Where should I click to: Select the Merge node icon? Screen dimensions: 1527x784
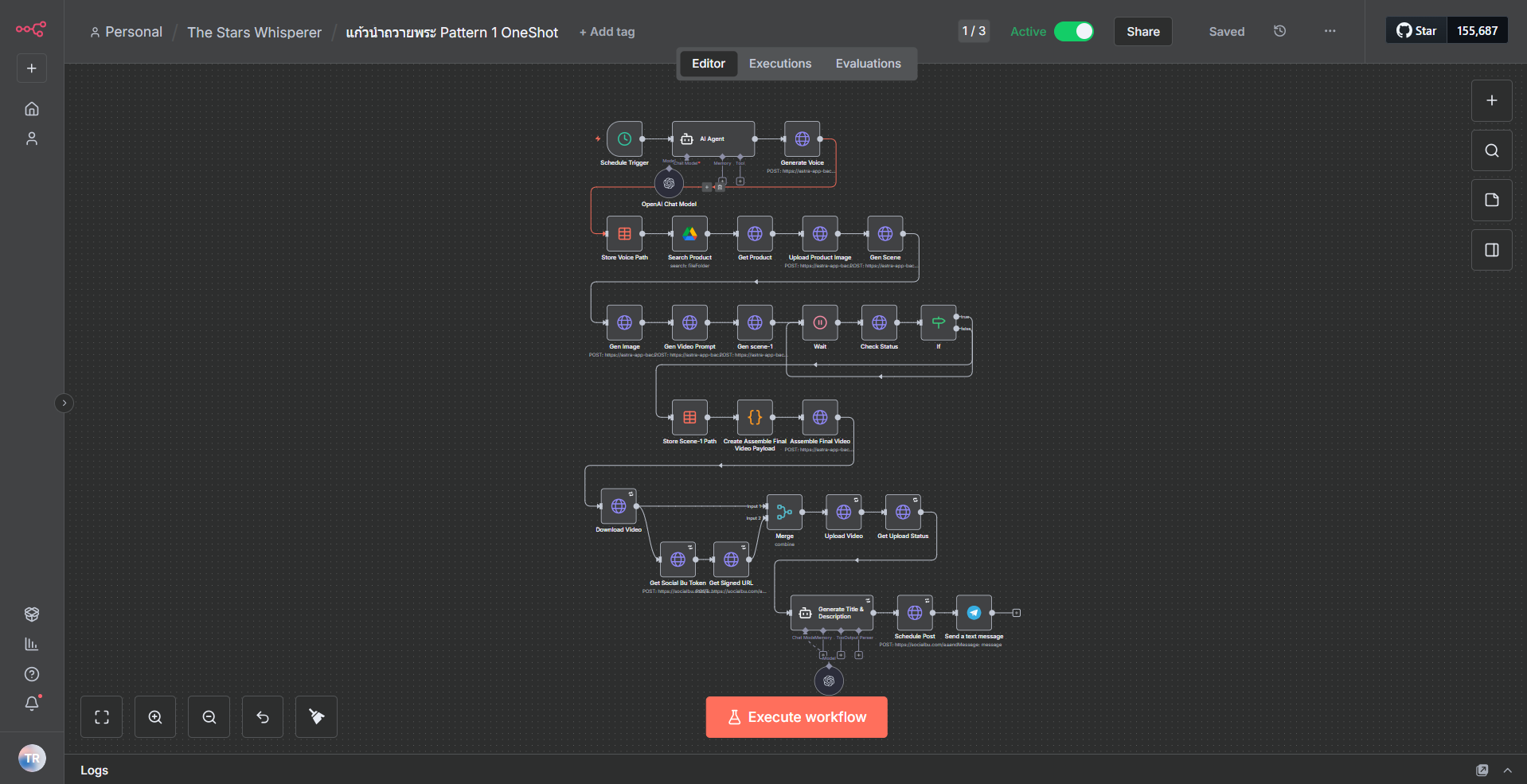[784, 513]
